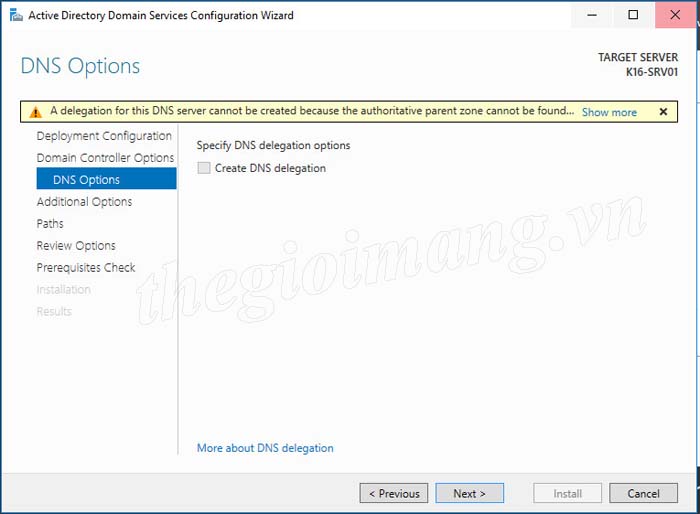Image resolution: width=700 pixels, height=514 pixels.
Task: Proceed with the Next button
Action: [469, 493]
